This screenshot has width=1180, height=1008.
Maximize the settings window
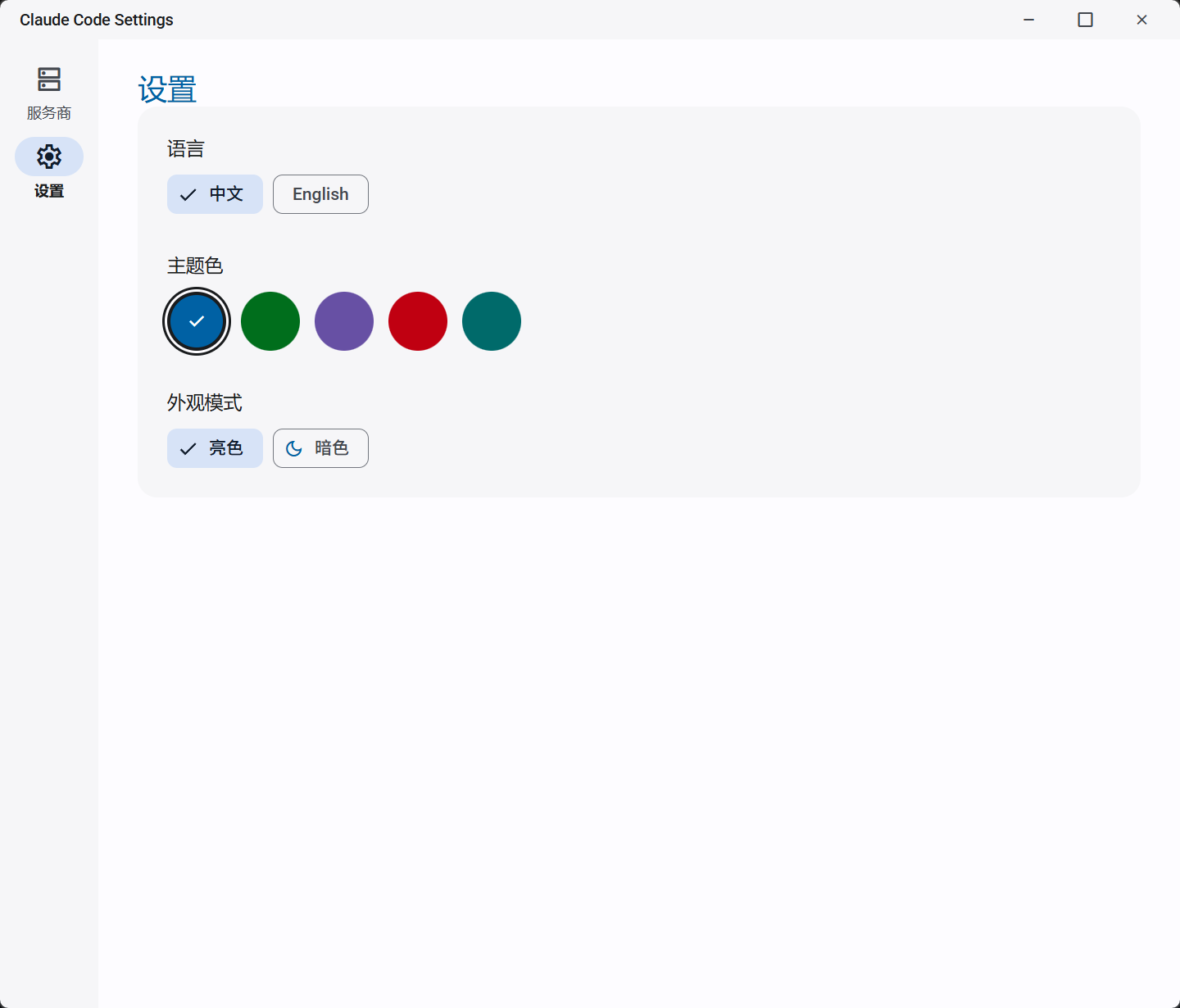click(x=1085, y=20)
